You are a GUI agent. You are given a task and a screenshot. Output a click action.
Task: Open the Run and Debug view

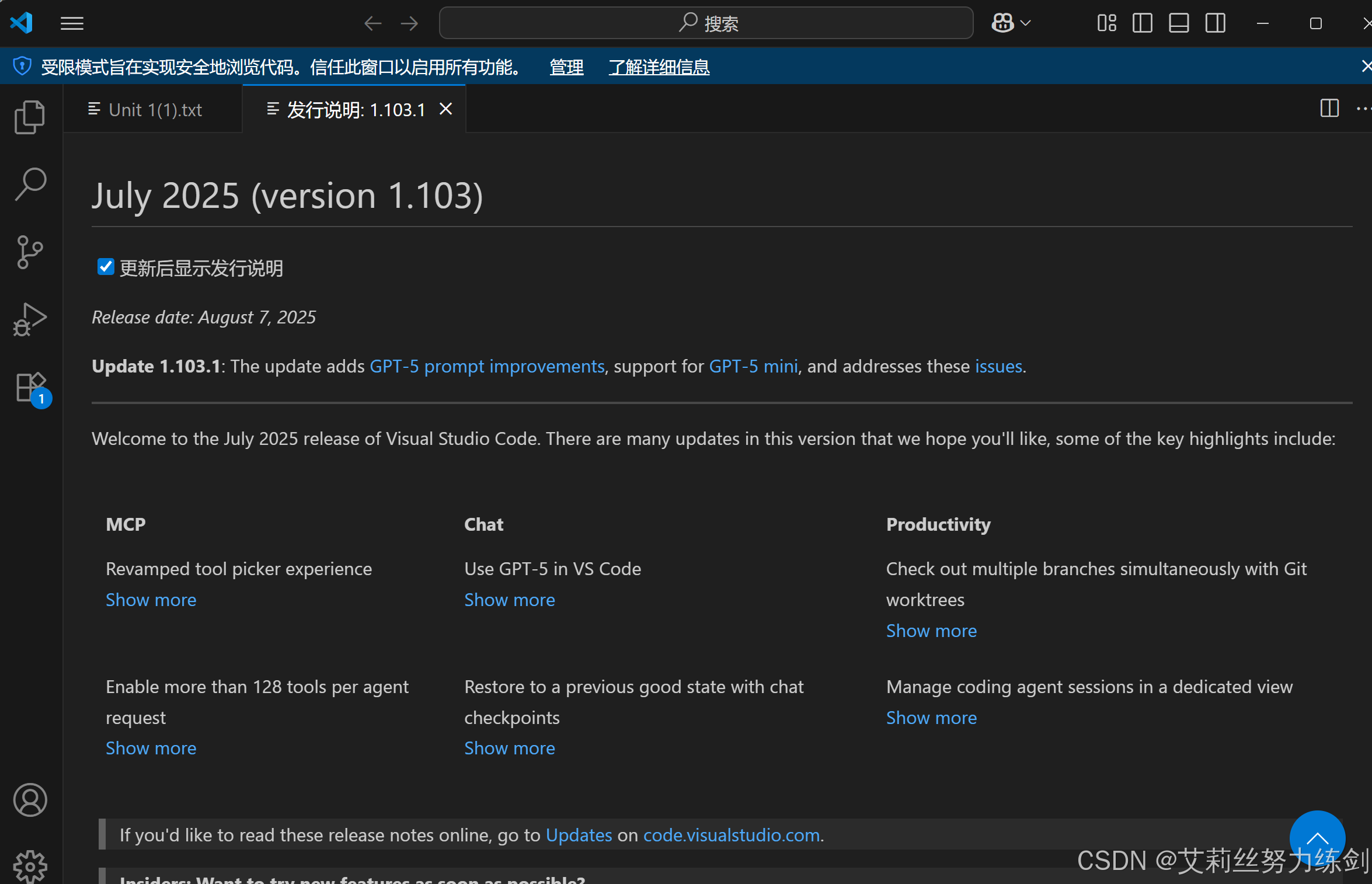pos(30,320)
